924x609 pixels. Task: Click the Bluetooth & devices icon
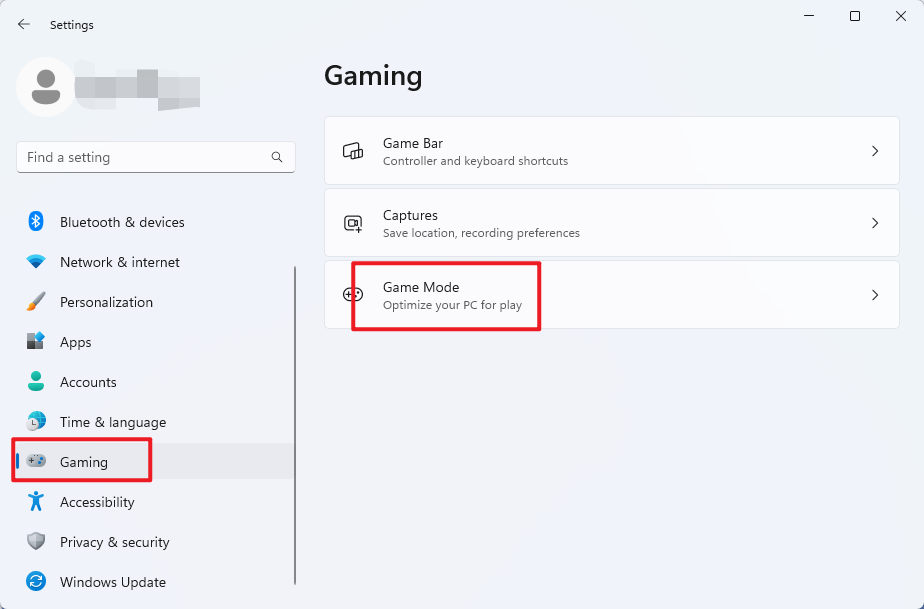36,222
